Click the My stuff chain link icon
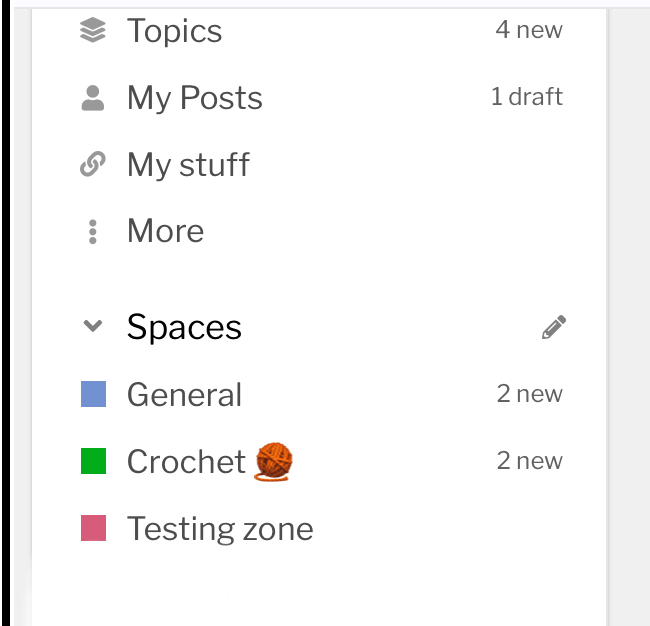 pyautogui.click(x=93, y=164)
